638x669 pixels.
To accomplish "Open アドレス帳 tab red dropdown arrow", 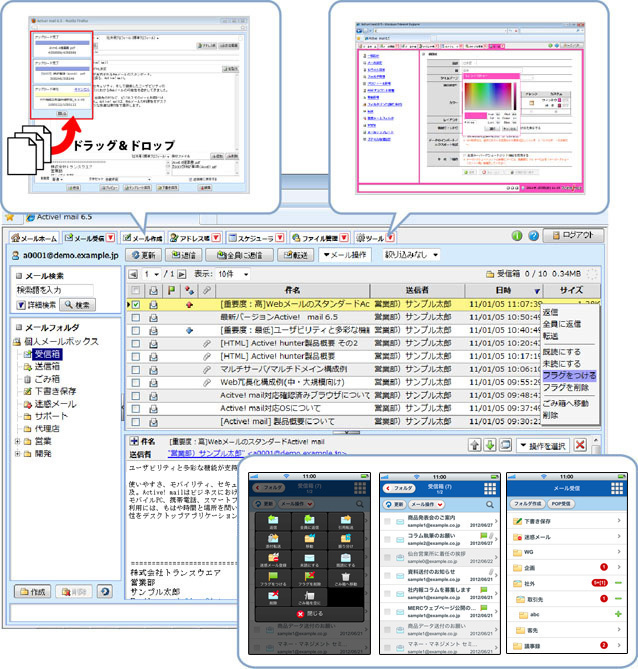I will coord(216,238).
